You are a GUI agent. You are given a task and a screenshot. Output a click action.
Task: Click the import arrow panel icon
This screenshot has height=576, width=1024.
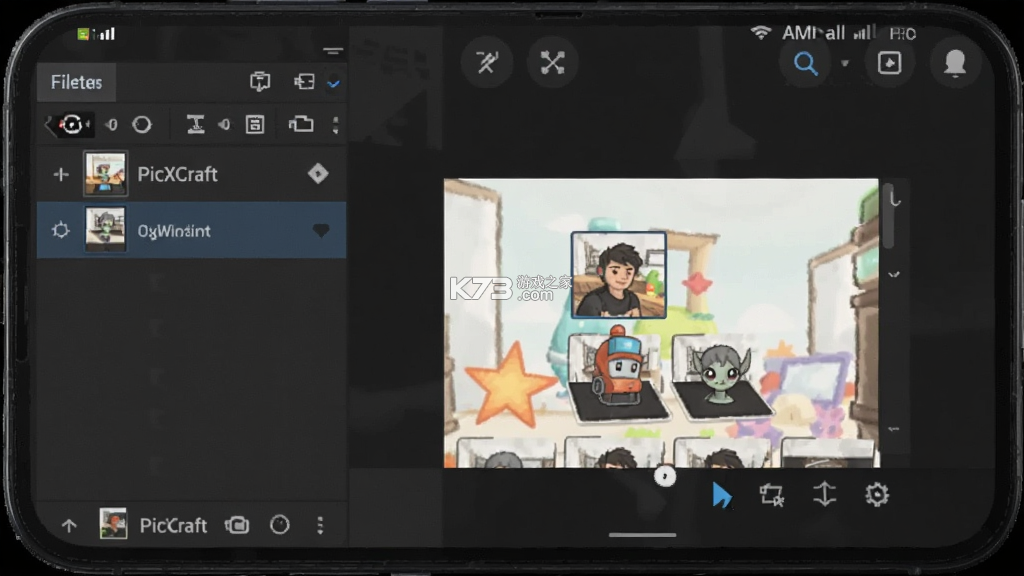click(304, 82)
